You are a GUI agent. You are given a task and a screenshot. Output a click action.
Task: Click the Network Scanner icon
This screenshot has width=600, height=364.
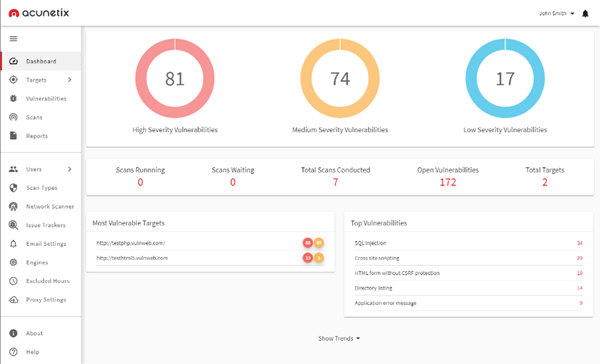click(13, 206)
